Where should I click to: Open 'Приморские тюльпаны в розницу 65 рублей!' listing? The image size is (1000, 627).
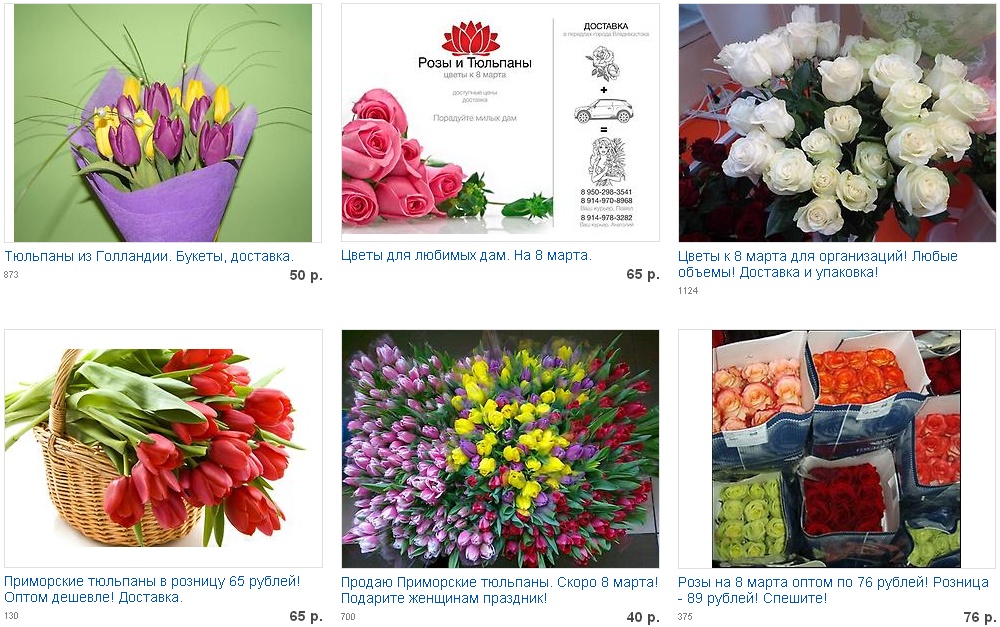152,589
